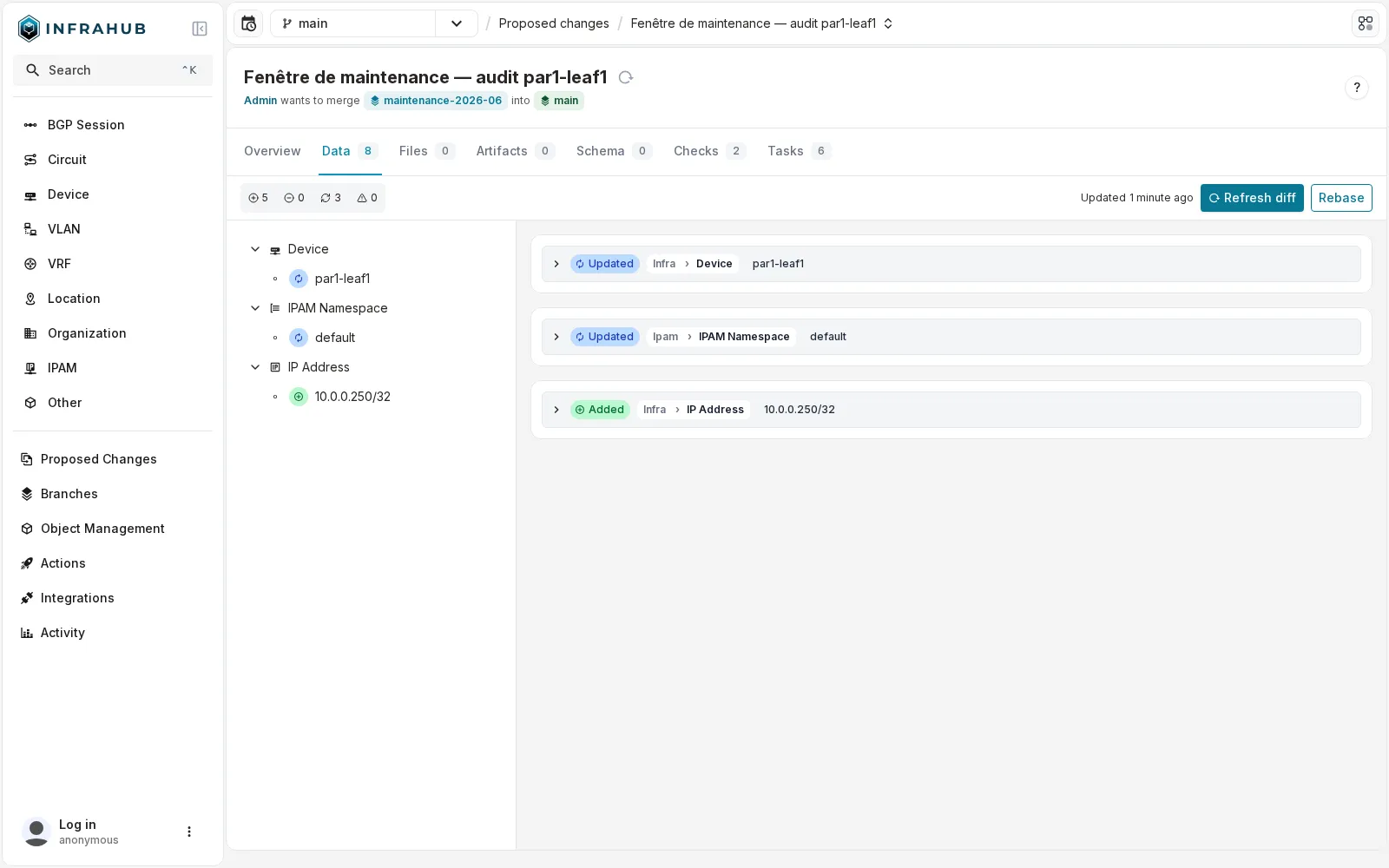Switch to the Artifacts tab

coord(515,151)
